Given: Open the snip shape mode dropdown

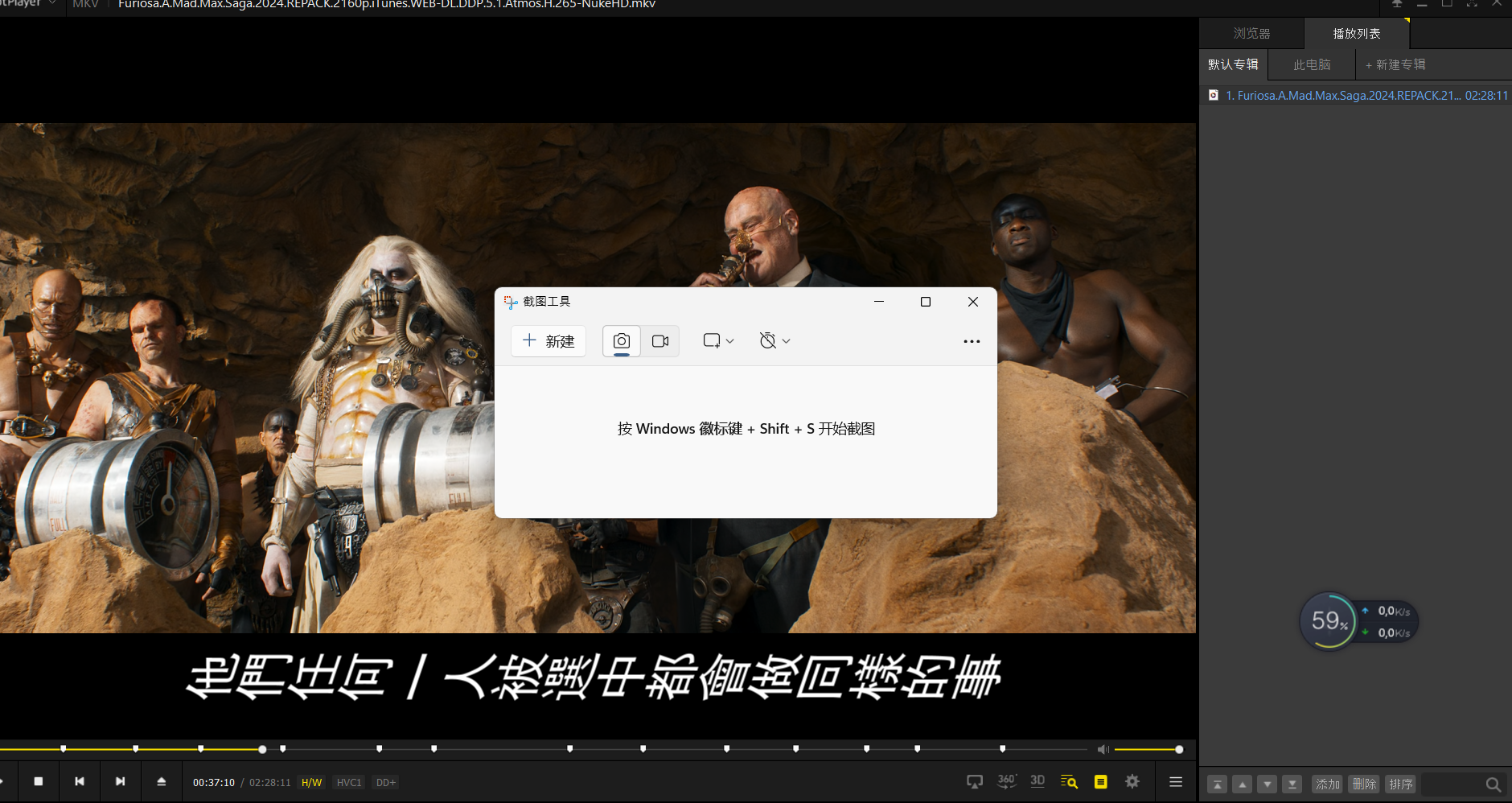Looking at the screenshot, I should pos(718,341).
